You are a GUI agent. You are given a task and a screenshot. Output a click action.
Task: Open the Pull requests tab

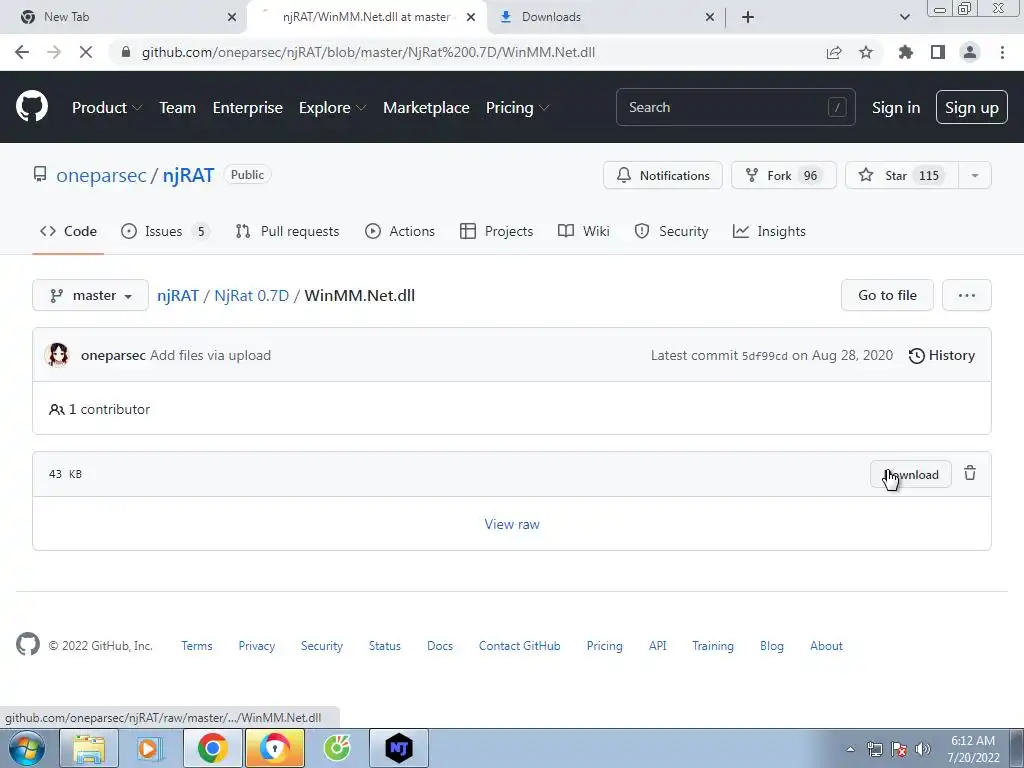pyautogui.click(x=287, y=231)
